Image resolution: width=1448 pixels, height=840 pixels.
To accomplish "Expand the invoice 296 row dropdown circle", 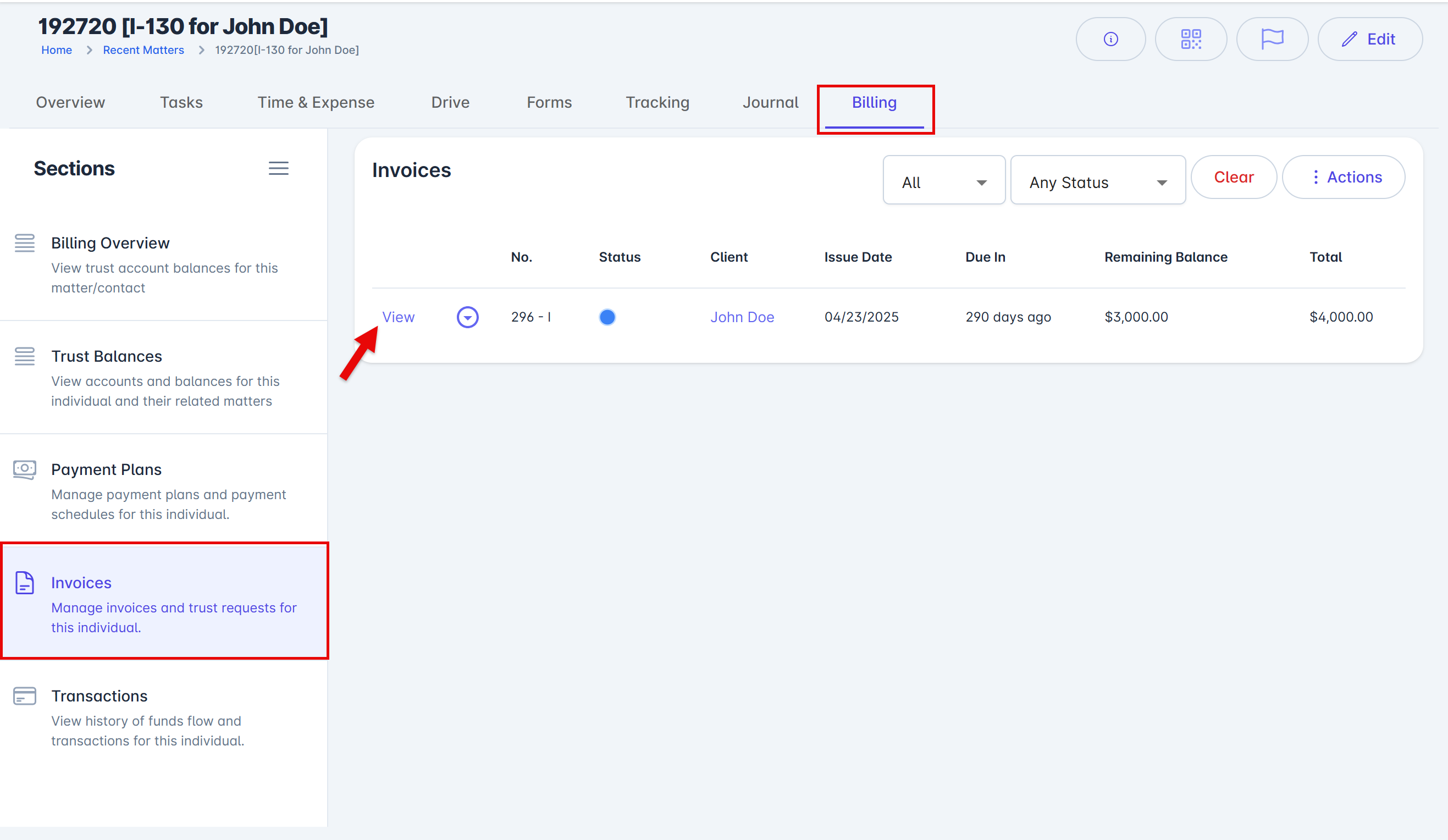I will (x=467, y=317).
